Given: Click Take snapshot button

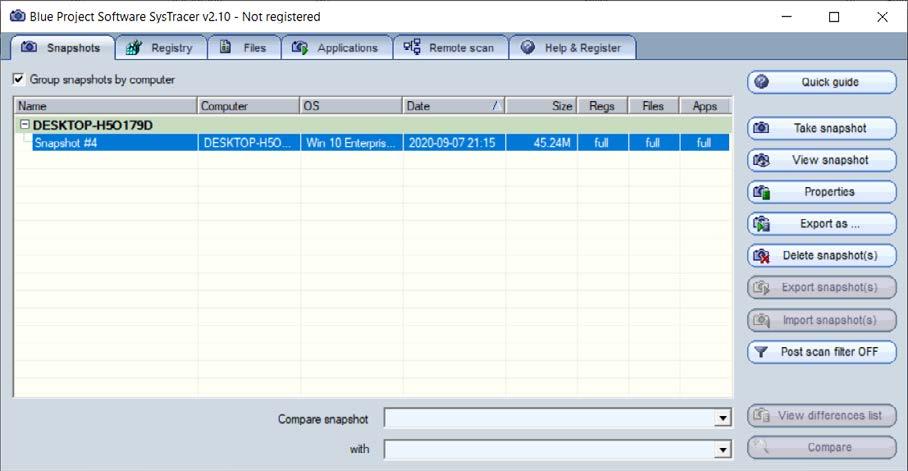Looking at the screenshot, I should [x=822, y=128].
